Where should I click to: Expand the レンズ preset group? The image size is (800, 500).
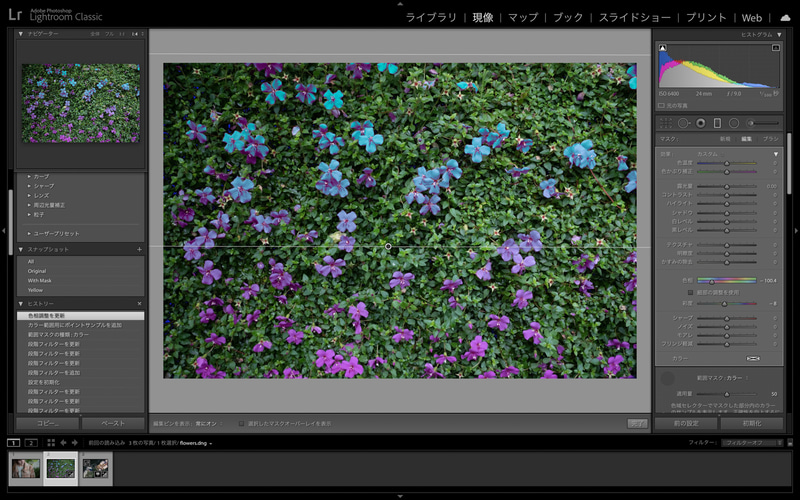tap(29, 195)
